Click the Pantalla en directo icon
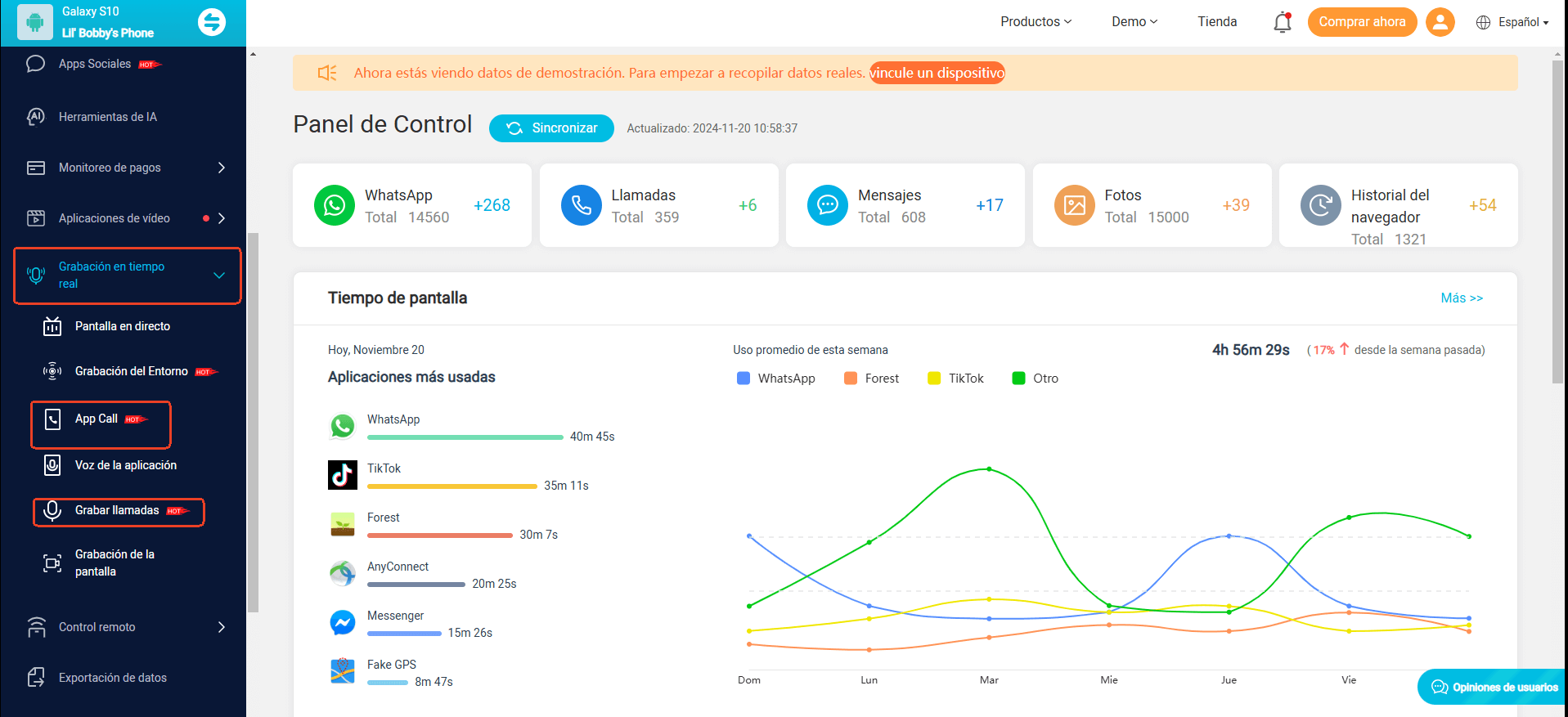1568x717 pixels. pos(52,326)
